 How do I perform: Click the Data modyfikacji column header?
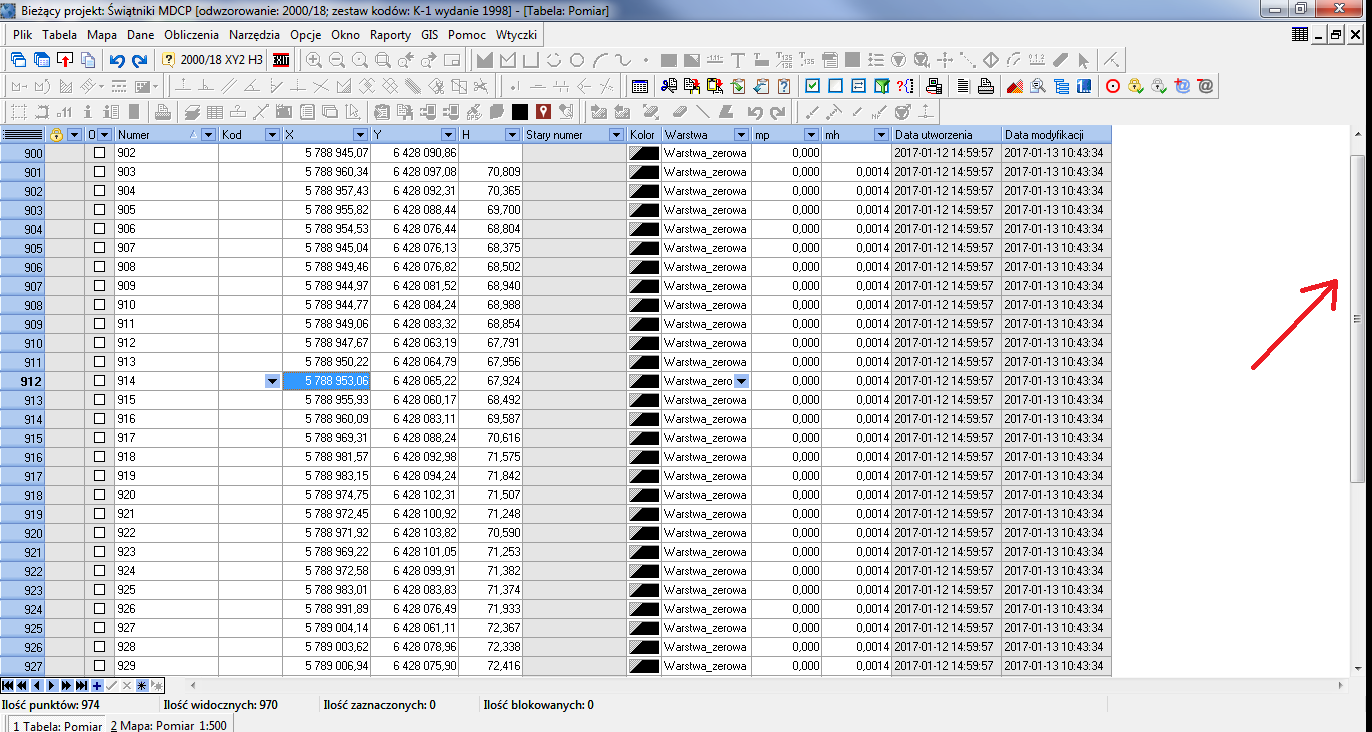click(x=1056, y=134)
